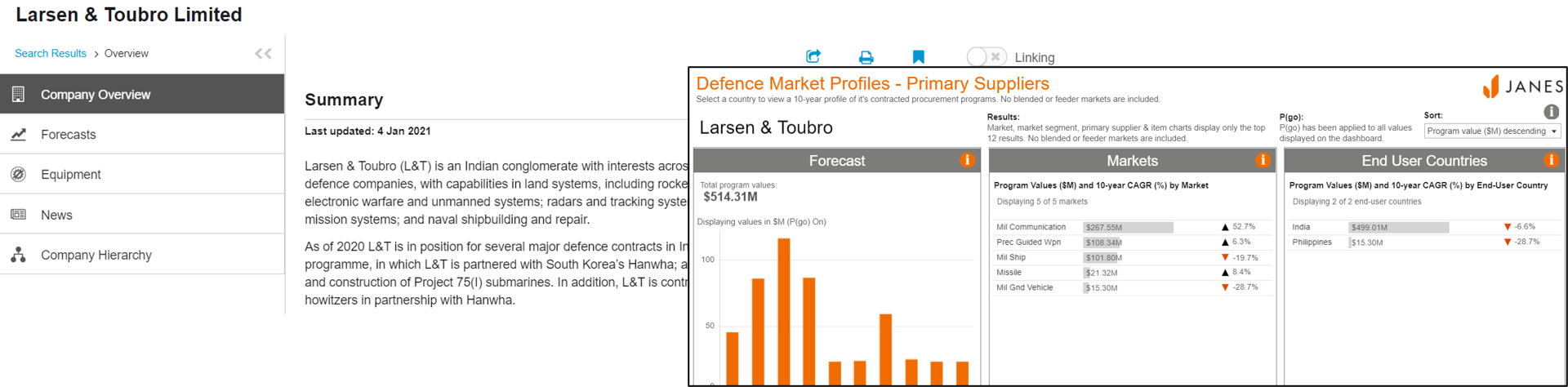Open the Sort dropdown for program value

1492,131
